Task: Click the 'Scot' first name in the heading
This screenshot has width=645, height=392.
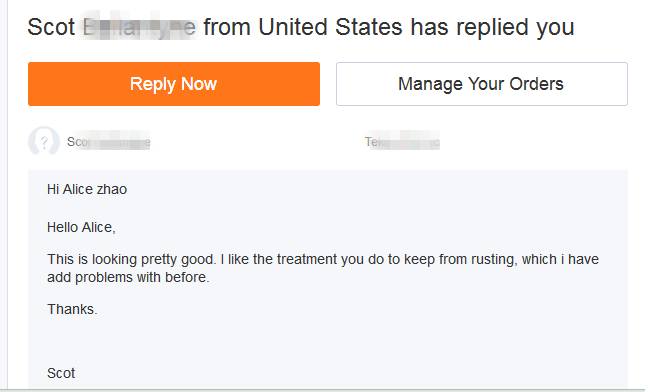Action: coord(51,27)
